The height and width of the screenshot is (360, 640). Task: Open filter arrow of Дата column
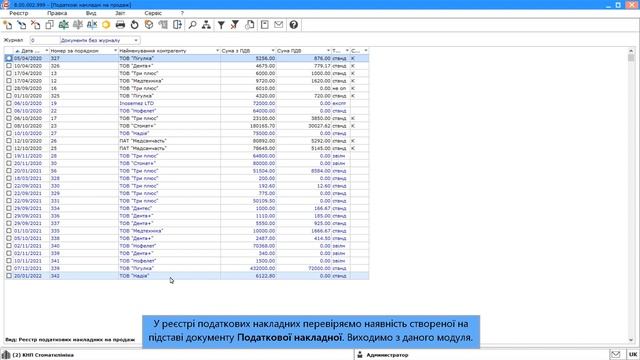(46, 51)
